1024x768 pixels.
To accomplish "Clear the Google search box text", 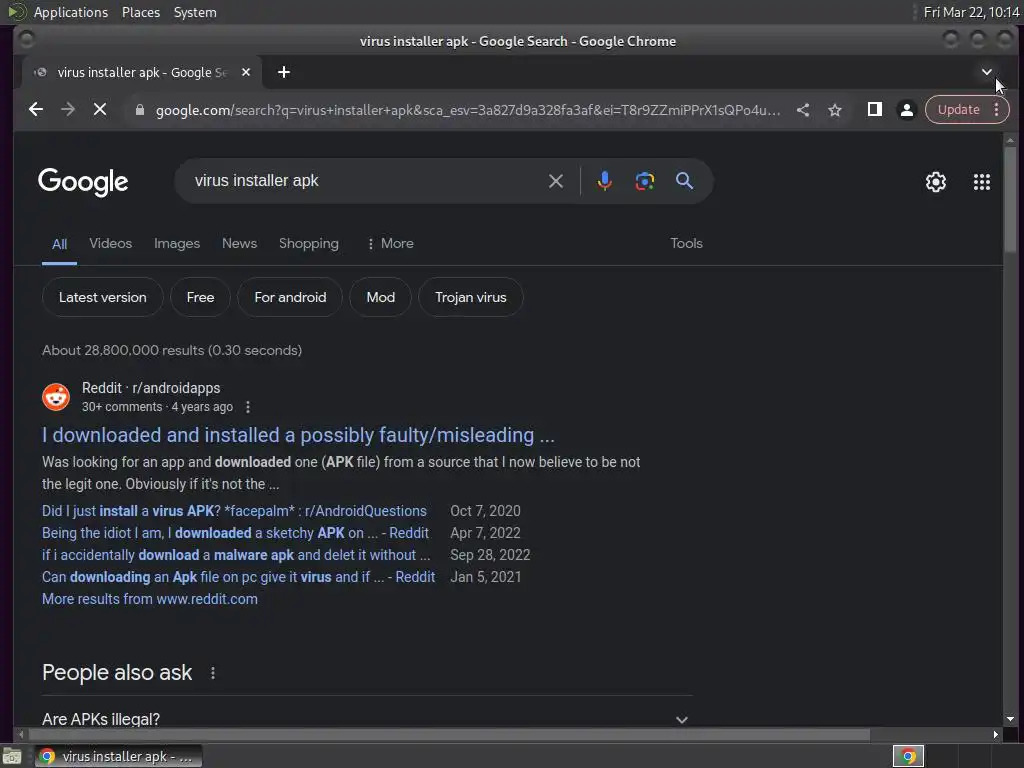I will pos(556,181).
